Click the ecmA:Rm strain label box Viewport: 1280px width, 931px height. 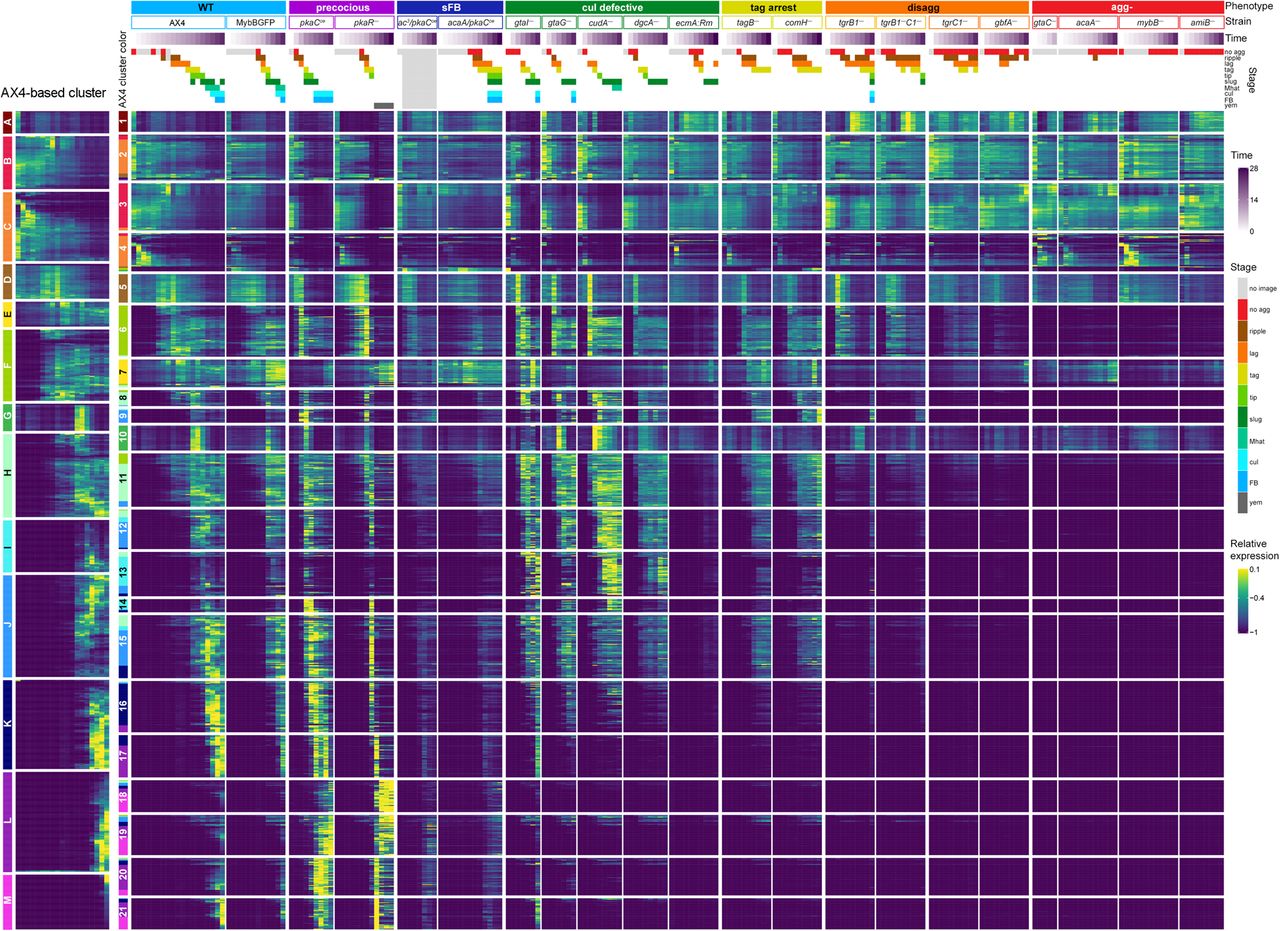coord(693,22)
